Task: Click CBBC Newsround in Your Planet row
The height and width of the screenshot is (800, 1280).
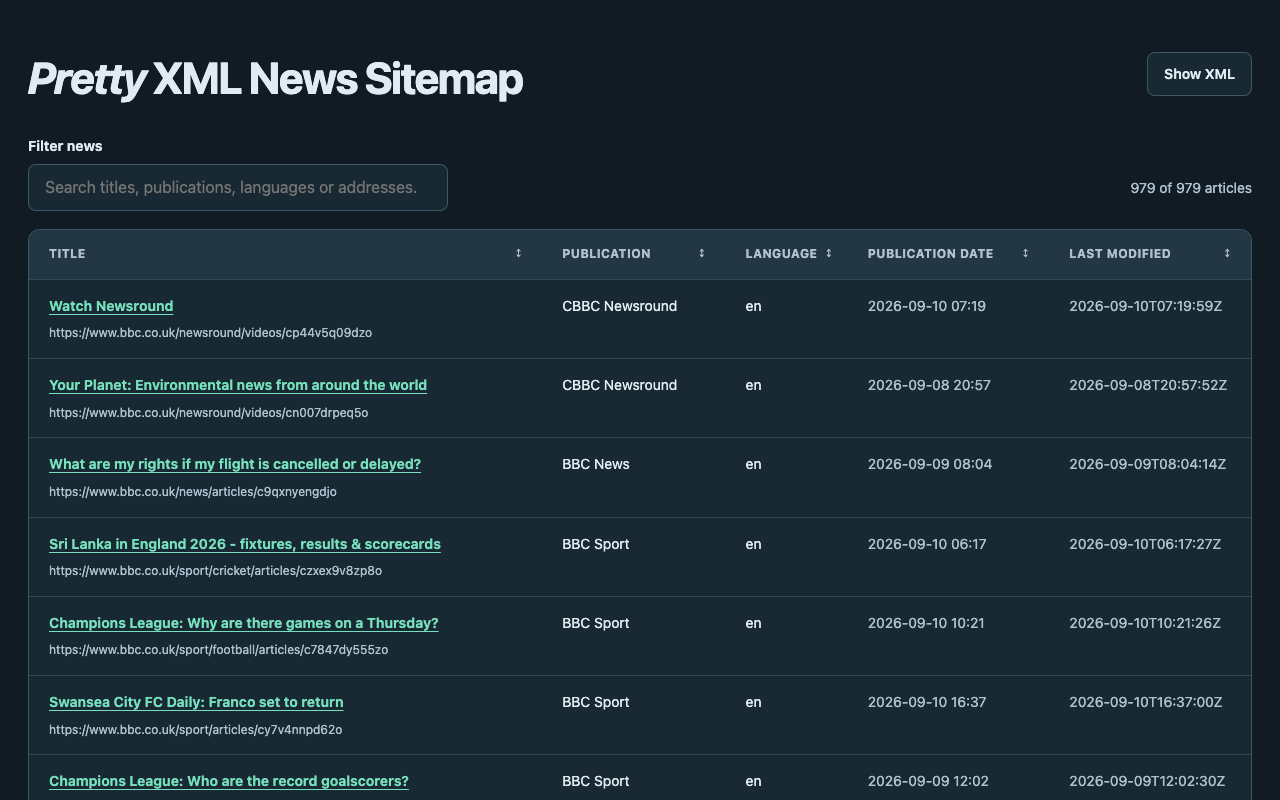Action: pos(619,385)
